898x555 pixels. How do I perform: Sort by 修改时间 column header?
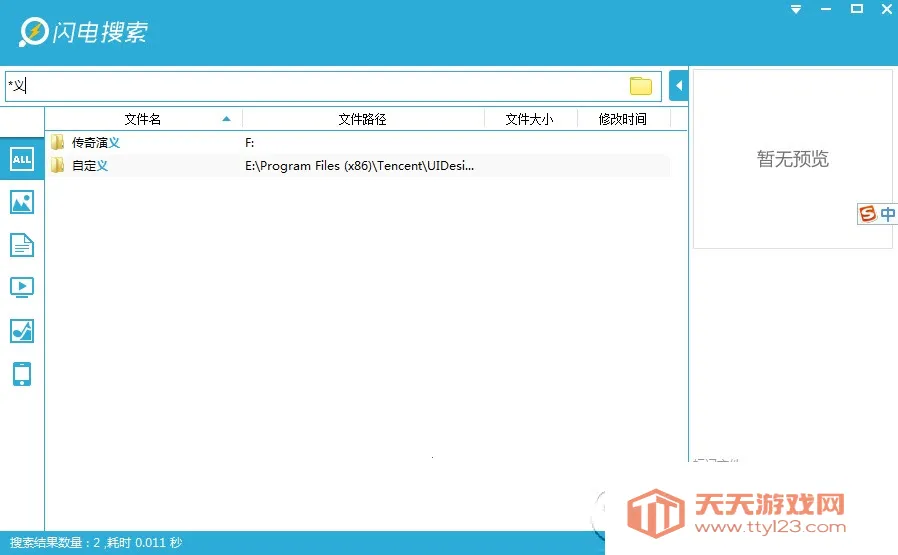pyautogui.click(x=622, y=119)
